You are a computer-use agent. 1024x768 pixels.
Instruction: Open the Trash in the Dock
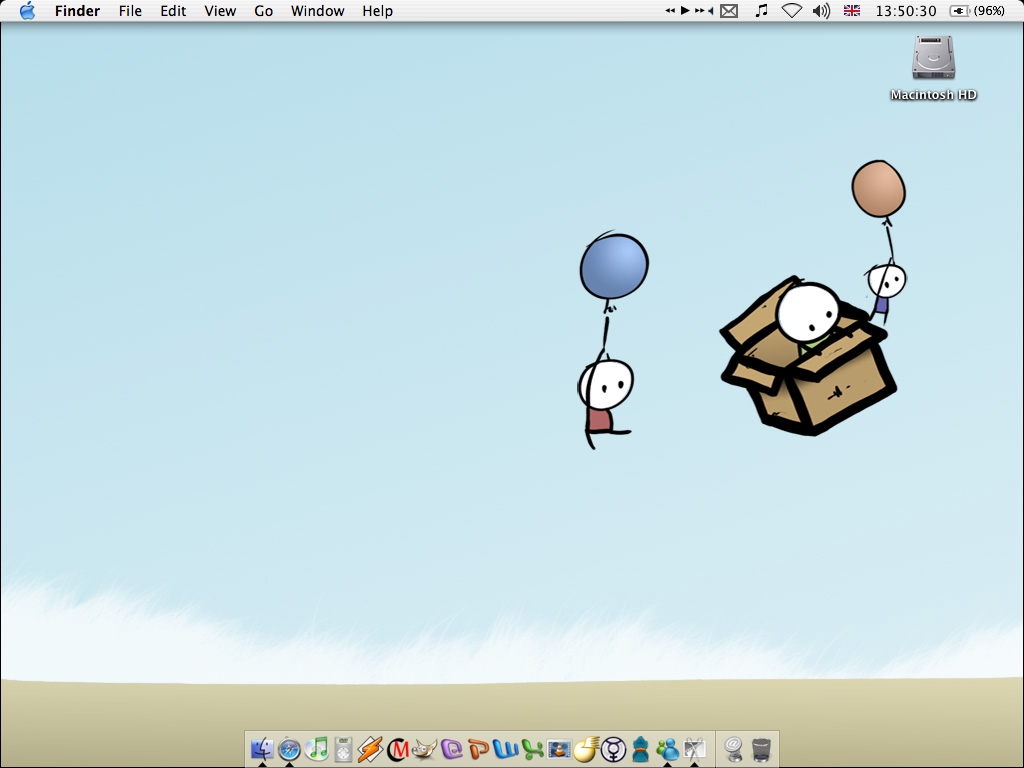pos(761,748)
